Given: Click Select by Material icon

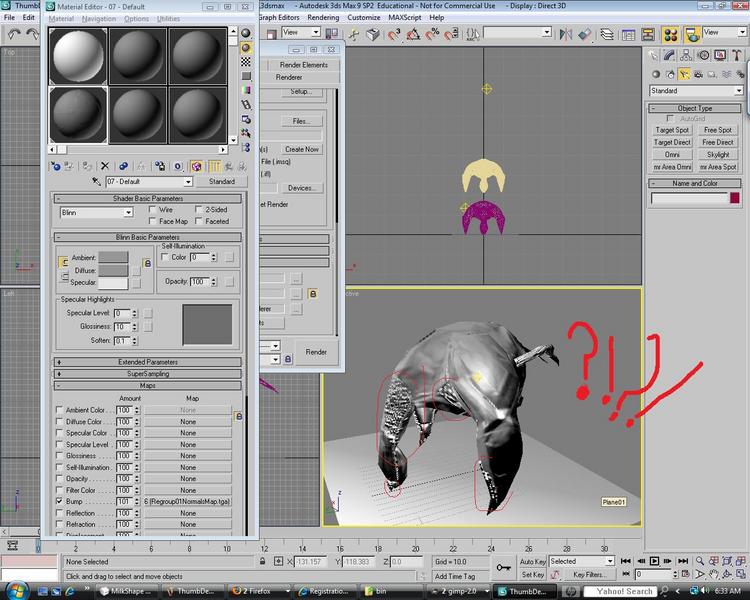Looking at the screenshot, I should click(x=246, y=133).
